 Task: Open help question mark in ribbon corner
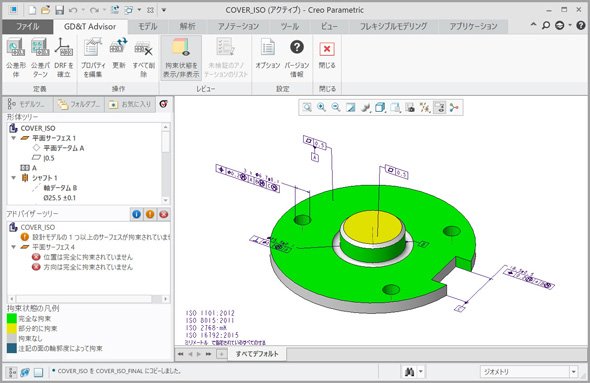coord(581,25)
